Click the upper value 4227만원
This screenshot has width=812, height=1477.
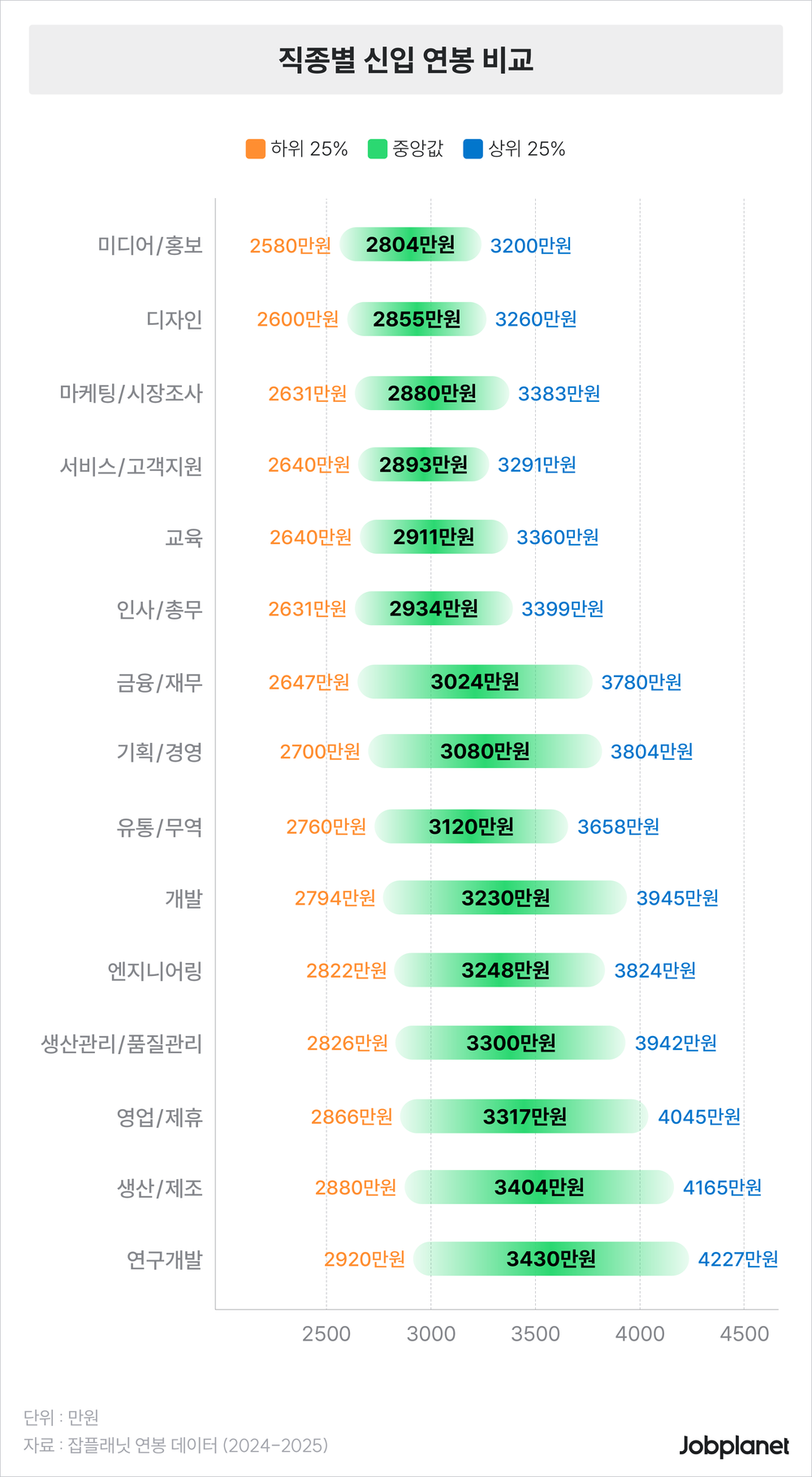coord(738,1259)
